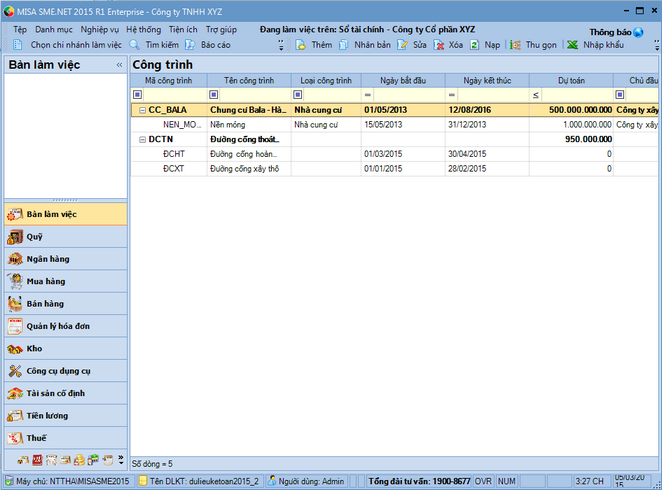Open the Bán hàng module
The image size is (662, 490).
[x=66, y=304]
